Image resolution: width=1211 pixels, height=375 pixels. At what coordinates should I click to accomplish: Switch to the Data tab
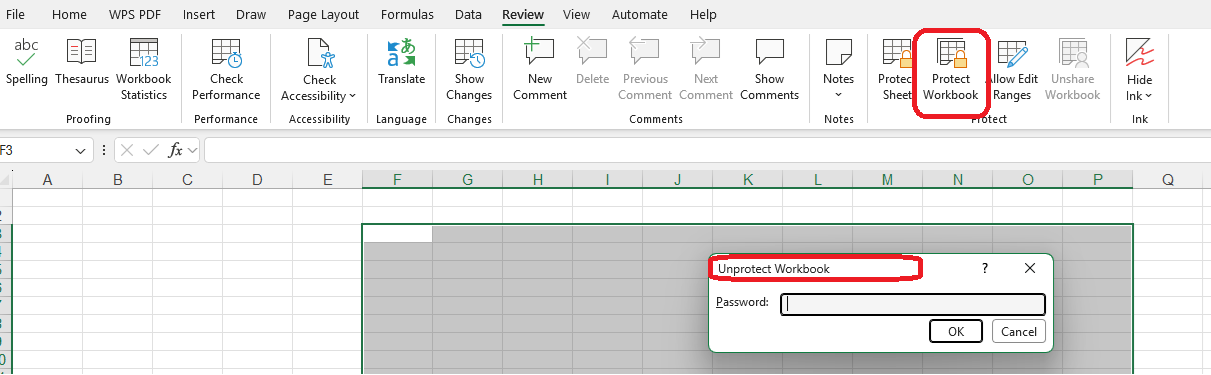point(468,15)
